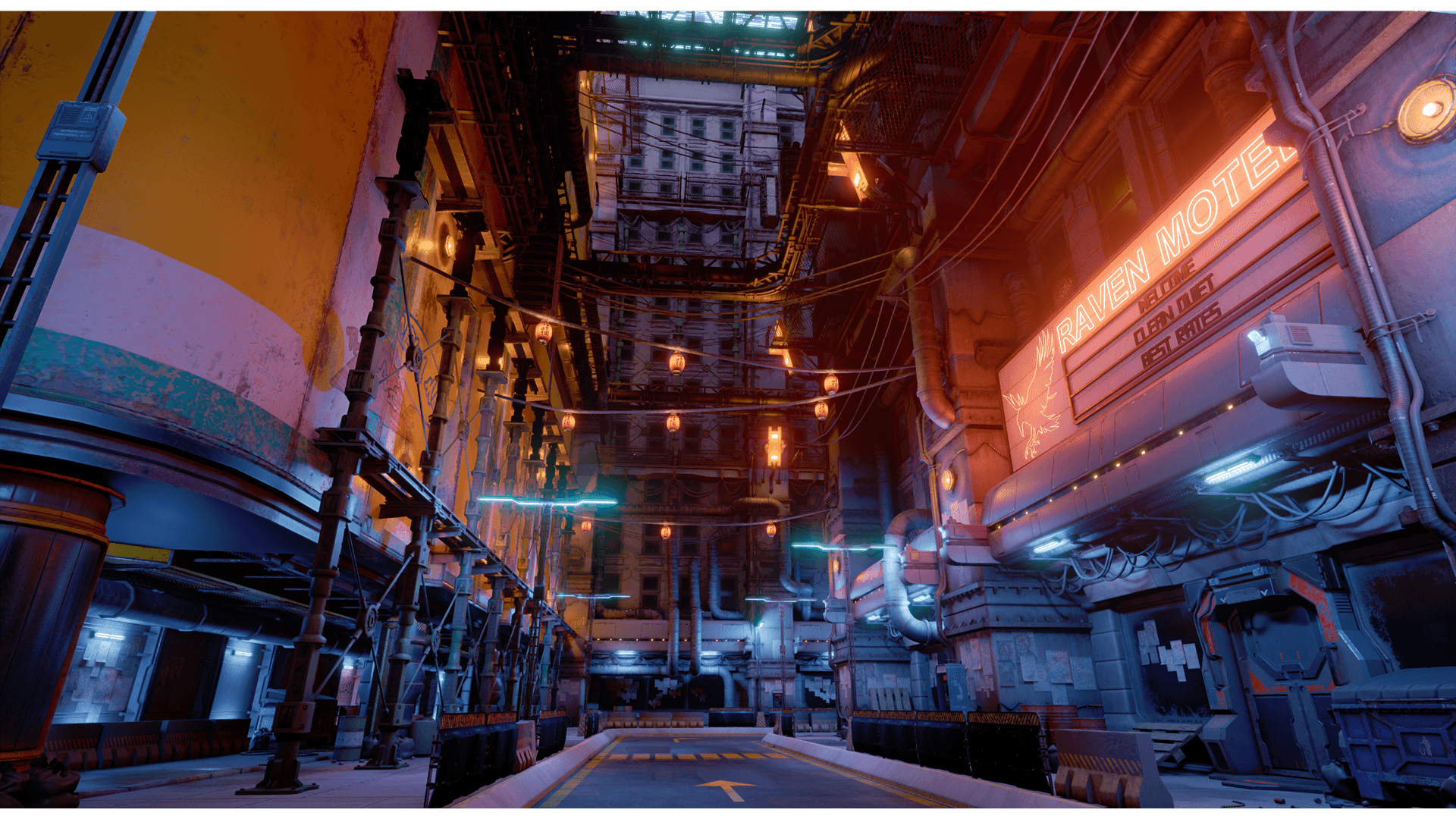This screenshot has width=1456, height=819.
Task: Click the round wall lamp above the motel sign
Action: point(1426,111)
